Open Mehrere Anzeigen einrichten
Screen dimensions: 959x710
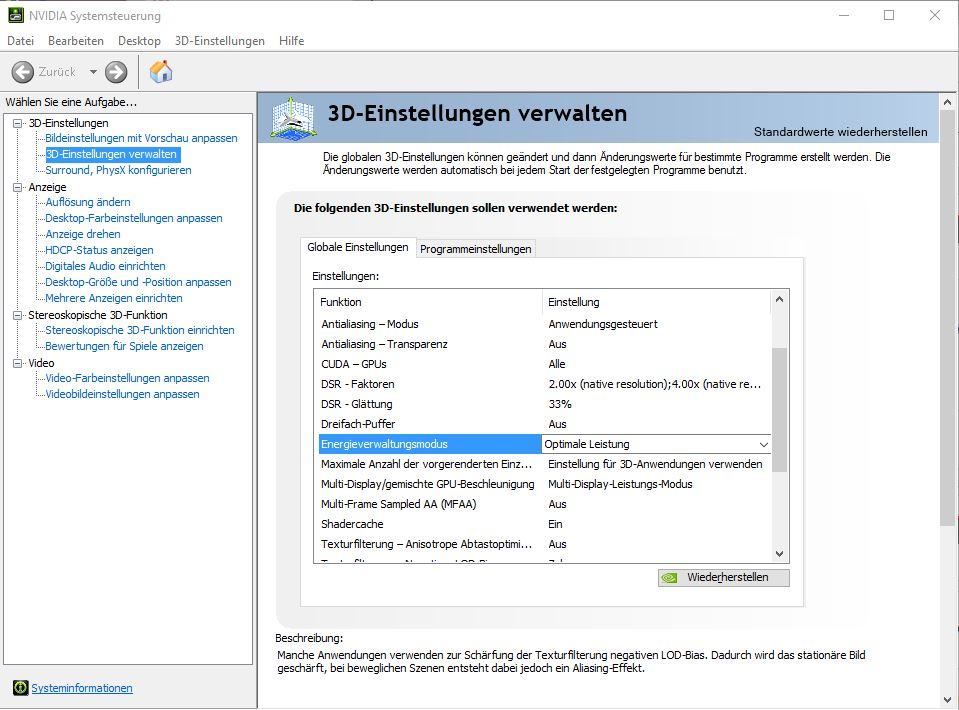114,298
